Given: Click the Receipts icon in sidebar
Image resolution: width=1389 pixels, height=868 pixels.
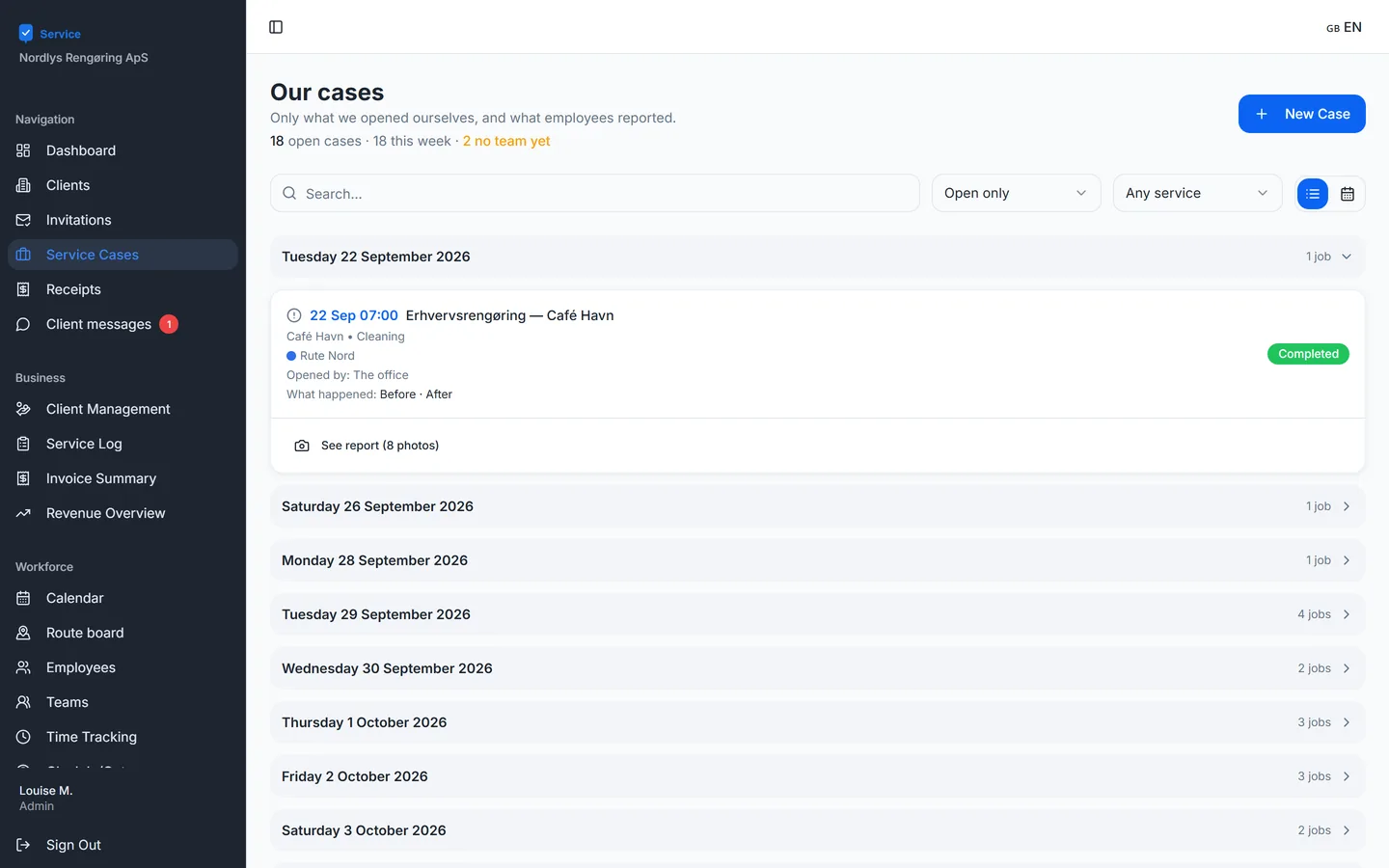Looking at the screenshot, I should [x=23, y=289].
